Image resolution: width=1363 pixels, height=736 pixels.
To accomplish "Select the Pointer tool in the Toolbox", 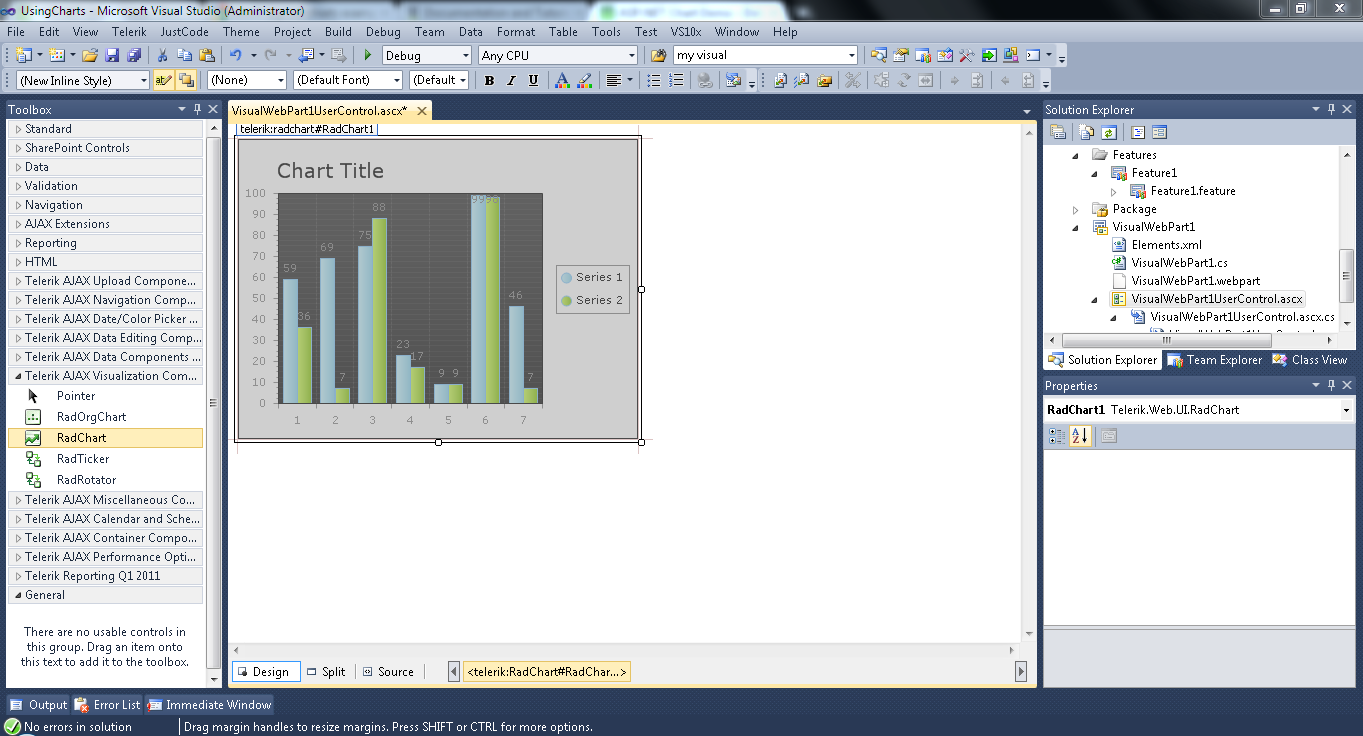I will coord(105,396).
